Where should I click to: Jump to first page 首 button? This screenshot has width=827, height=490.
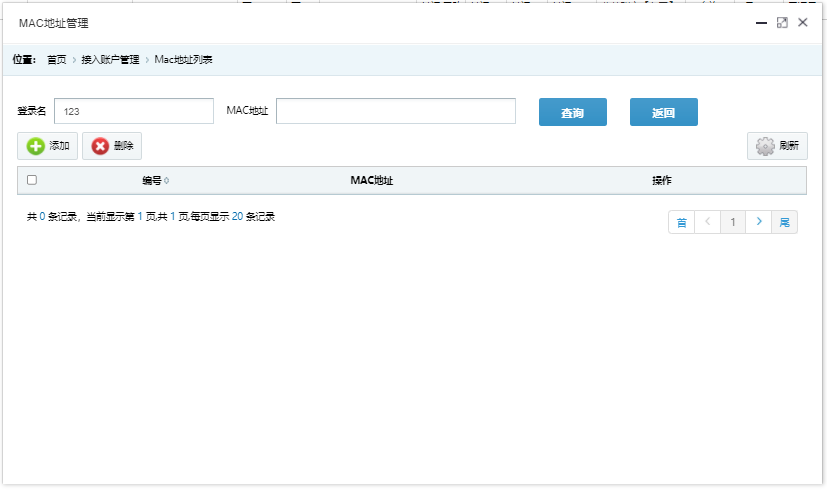681,222
